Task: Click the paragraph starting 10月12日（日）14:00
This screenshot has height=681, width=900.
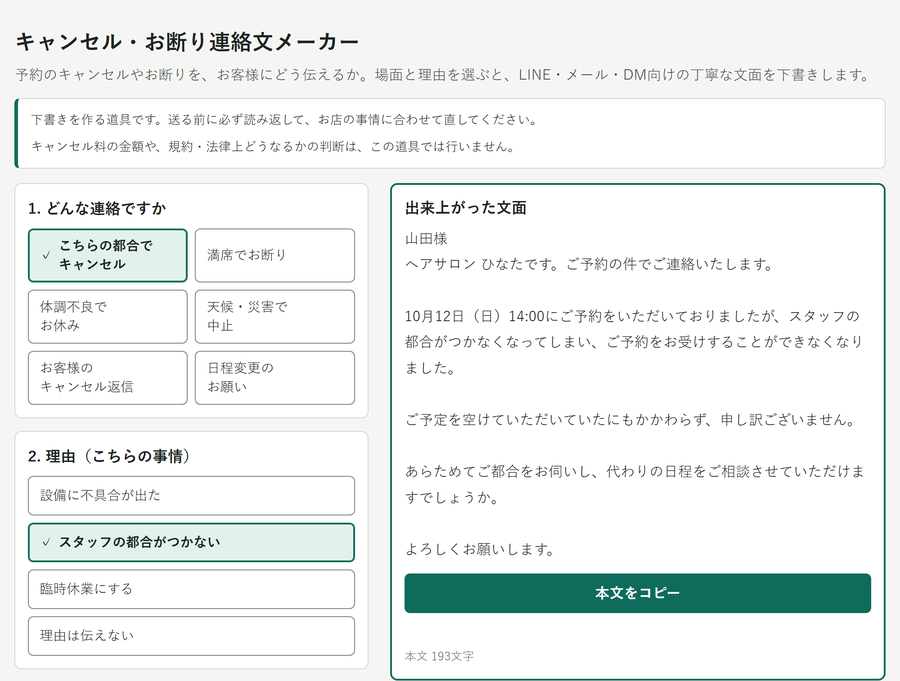Action: (634, 342)
